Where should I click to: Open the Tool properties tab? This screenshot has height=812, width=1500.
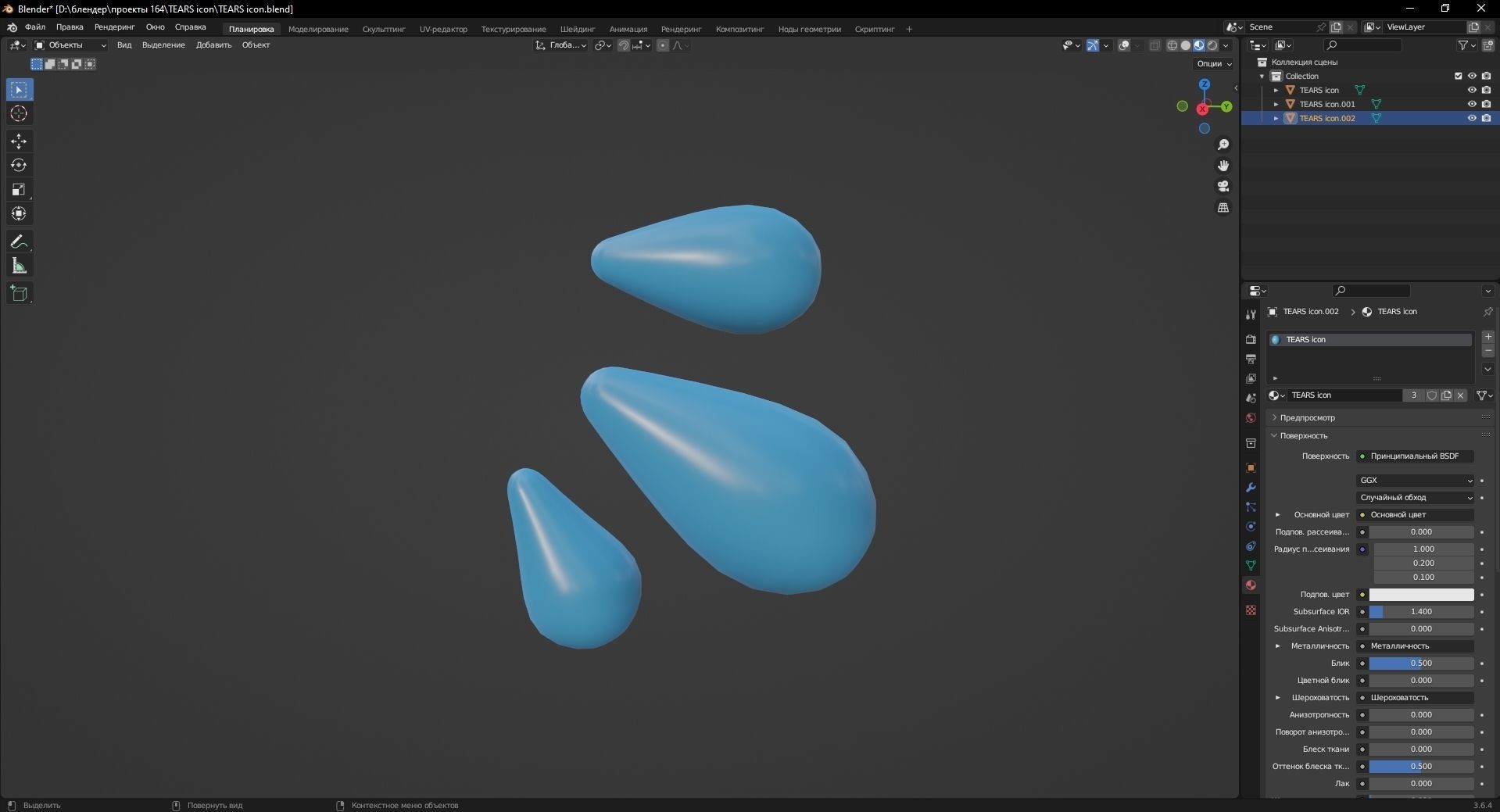pos(1251,314)
